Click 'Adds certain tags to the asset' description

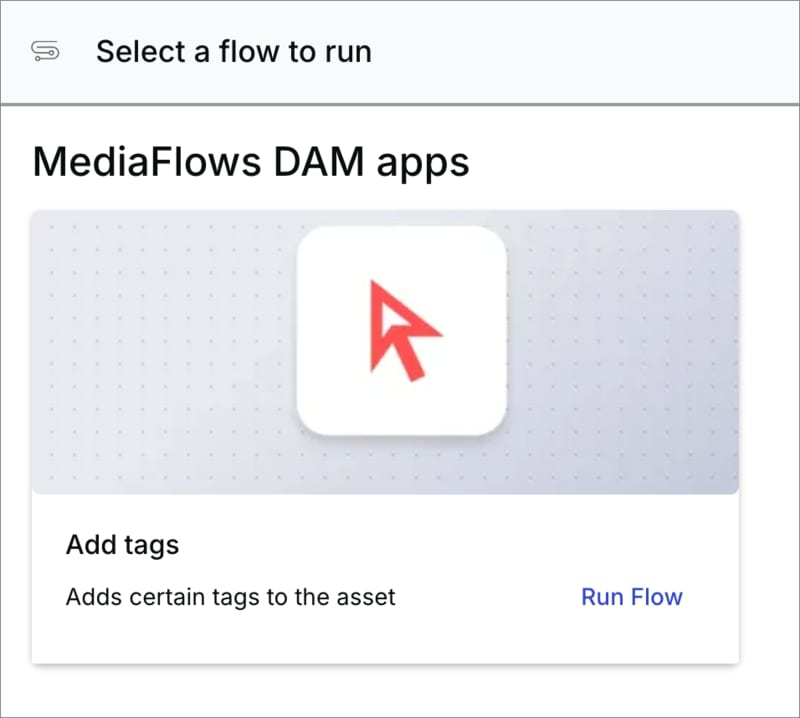pos(230,597)
